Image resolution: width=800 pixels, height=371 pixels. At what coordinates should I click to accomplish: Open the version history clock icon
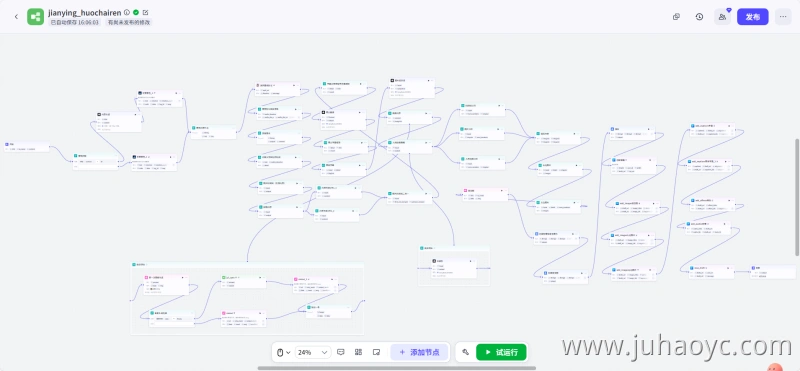click(699, 17)
